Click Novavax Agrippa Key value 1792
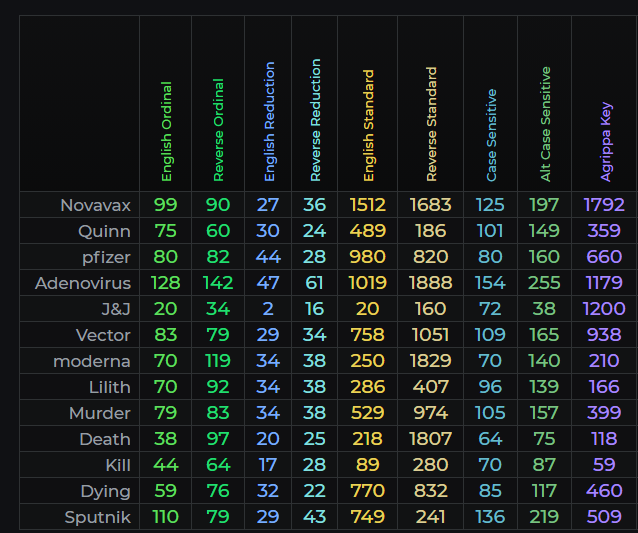 [604, 205]
